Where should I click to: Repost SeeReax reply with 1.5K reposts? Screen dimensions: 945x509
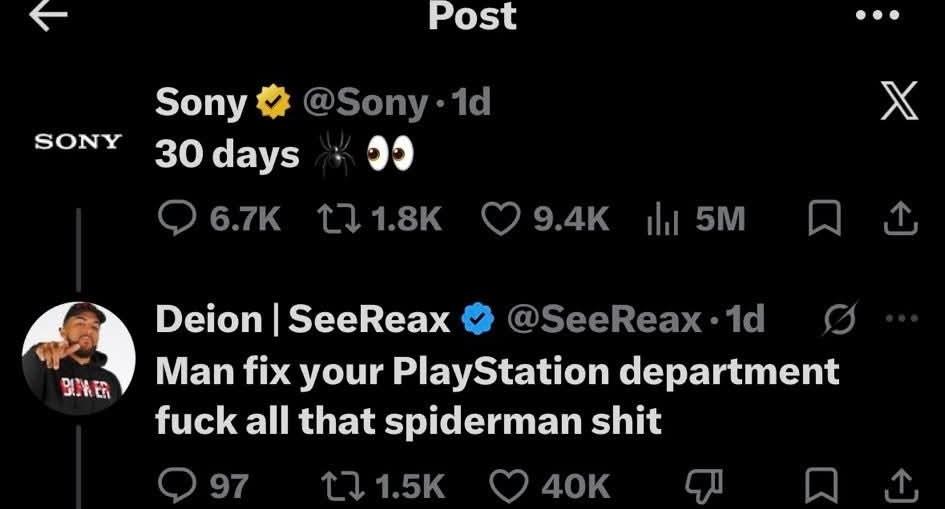(343, 486)
